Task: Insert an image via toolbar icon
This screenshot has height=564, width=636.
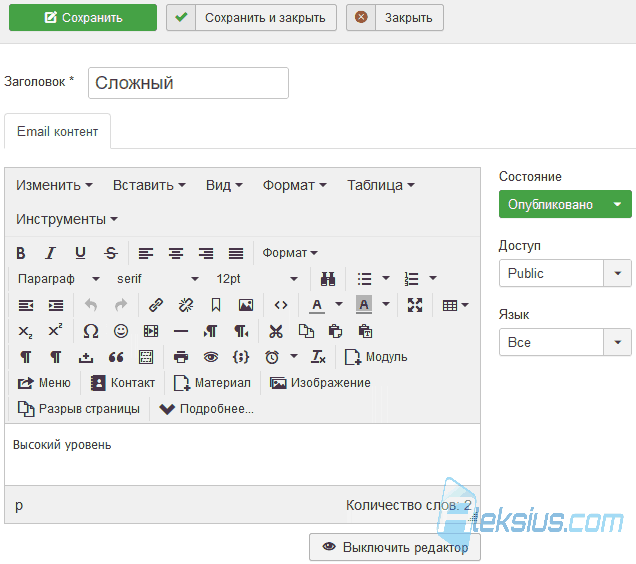Action: tap(246, 305)
